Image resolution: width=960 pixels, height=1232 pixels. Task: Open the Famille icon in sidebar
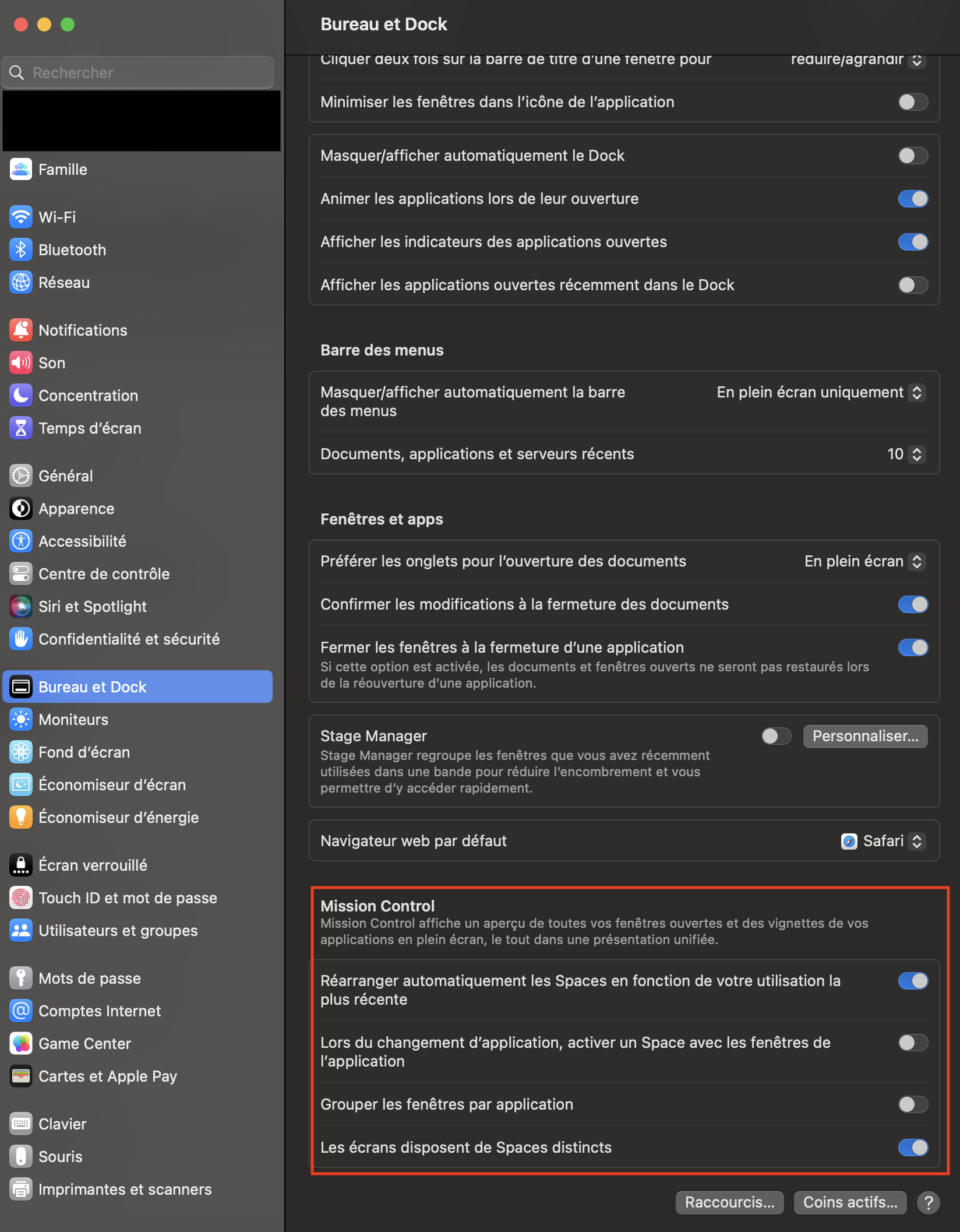pos(21,170)
